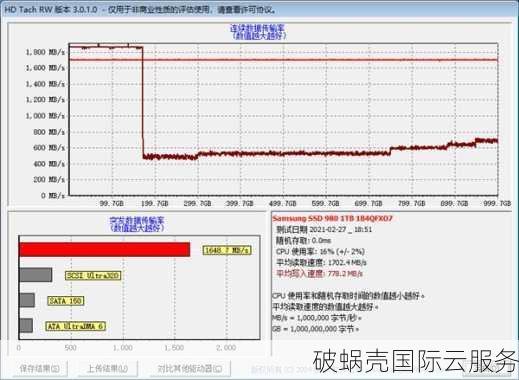The height and width of the screenshot is (380, 519).
Task: Click the 0 MB/s axis label
Action: [x=53, y=195]
